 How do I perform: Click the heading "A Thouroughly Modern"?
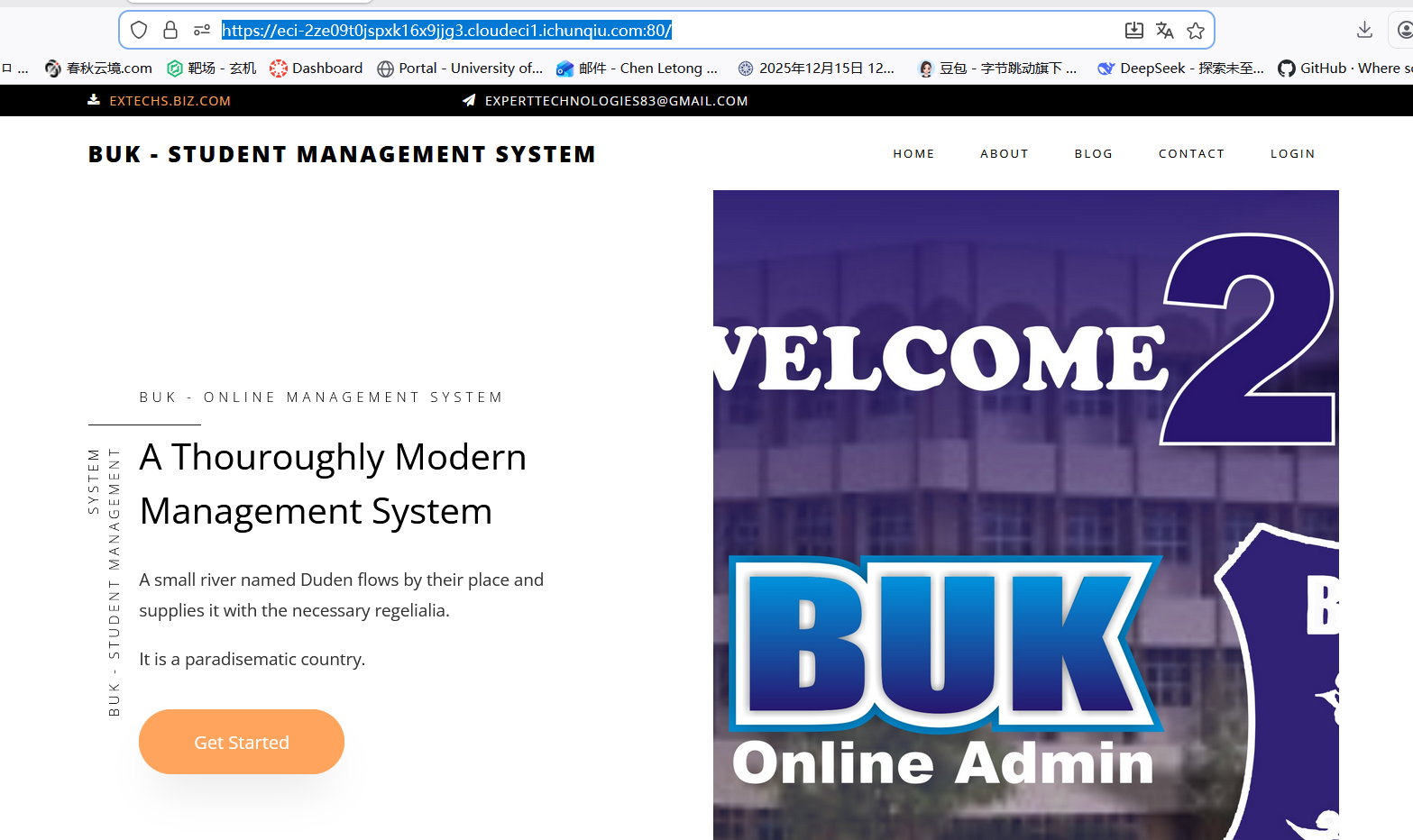(333, 457)
